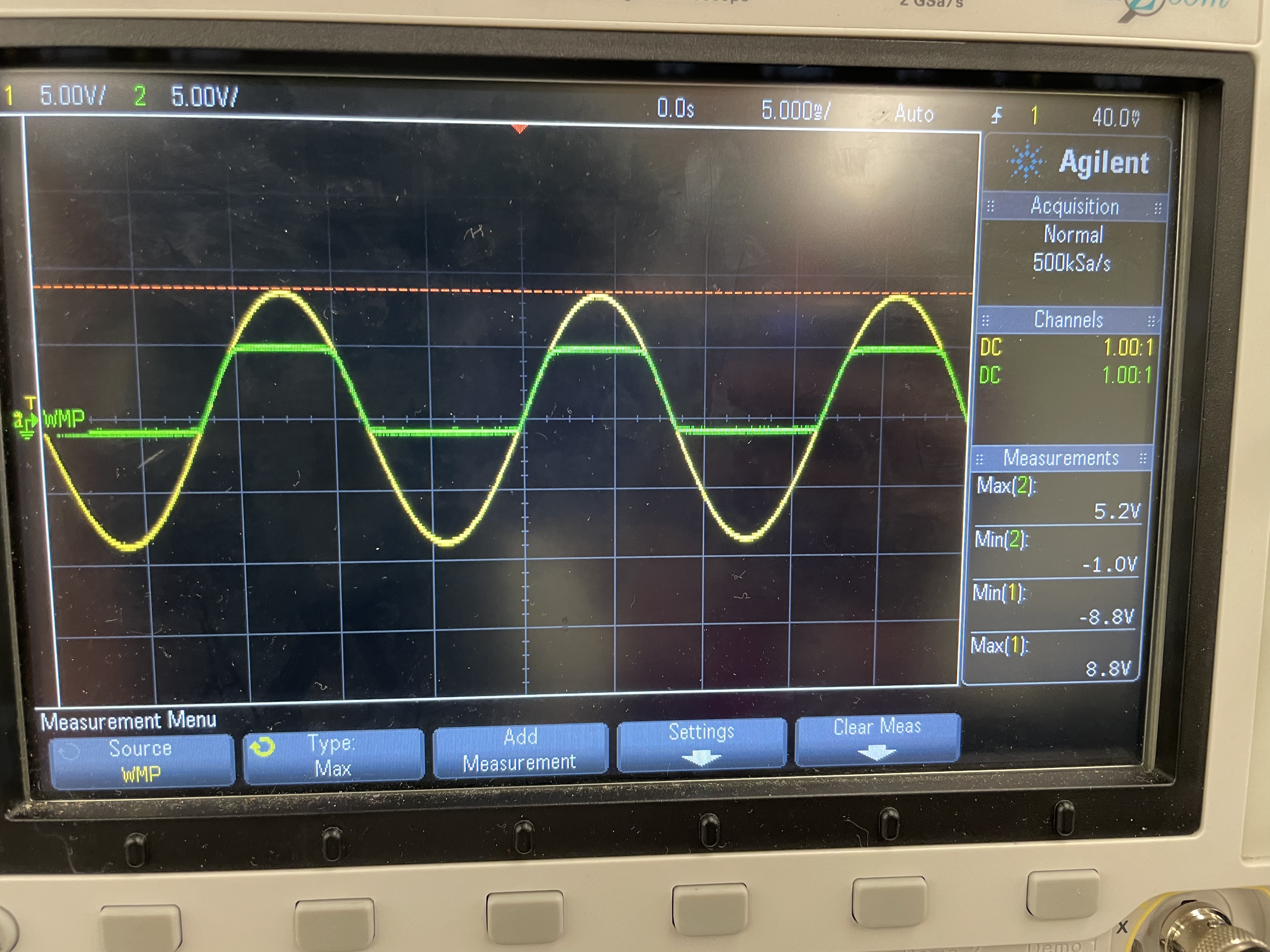This screenshot has width=1270, height=952.
Task: Select the WMP waveform label
Action: tap(64, 419)
